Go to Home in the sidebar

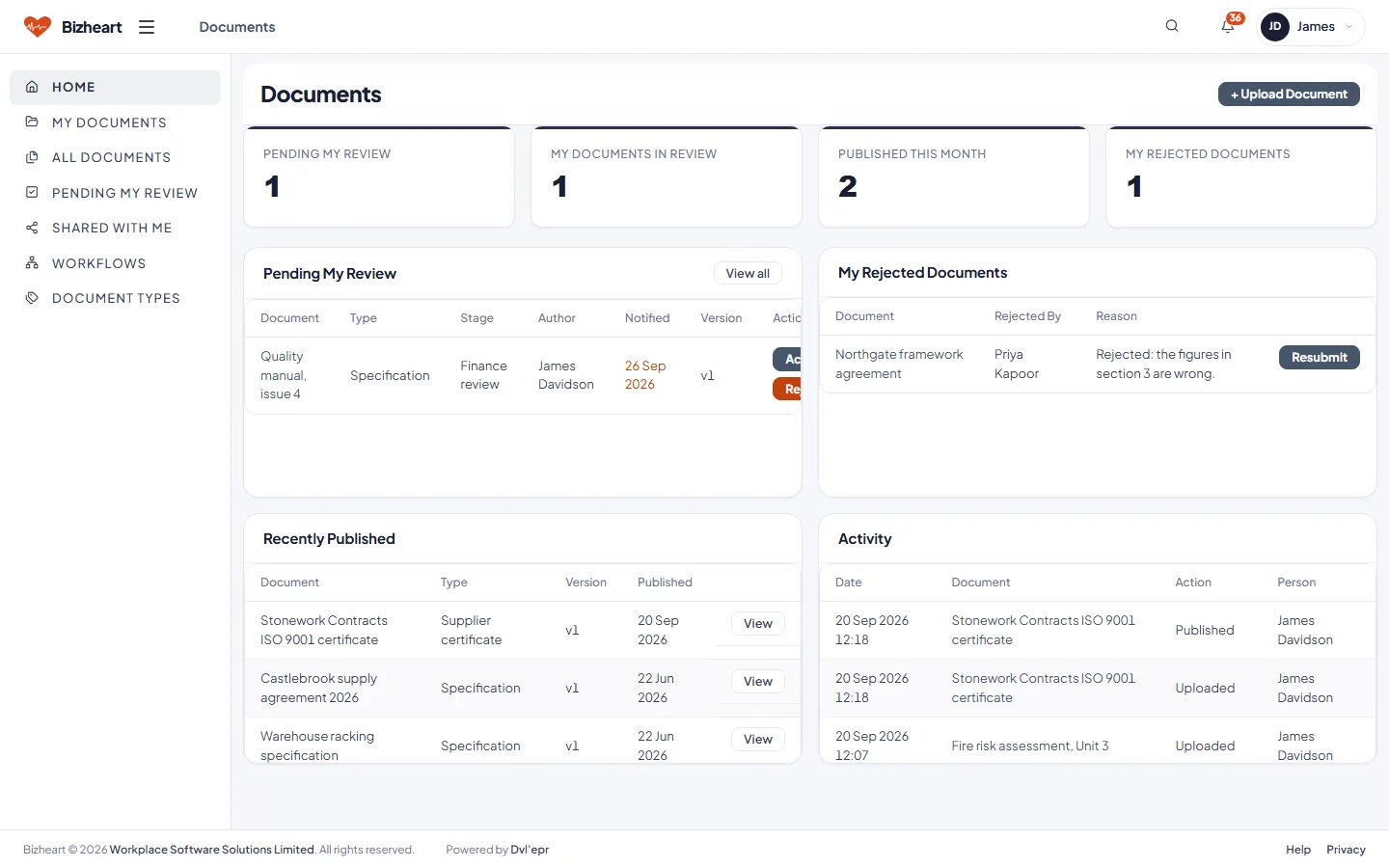tap(115, 87)
